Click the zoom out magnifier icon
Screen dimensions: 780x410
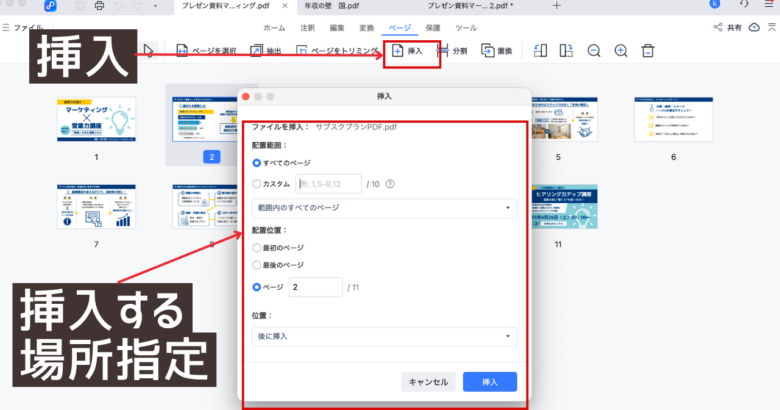point(594,51)
